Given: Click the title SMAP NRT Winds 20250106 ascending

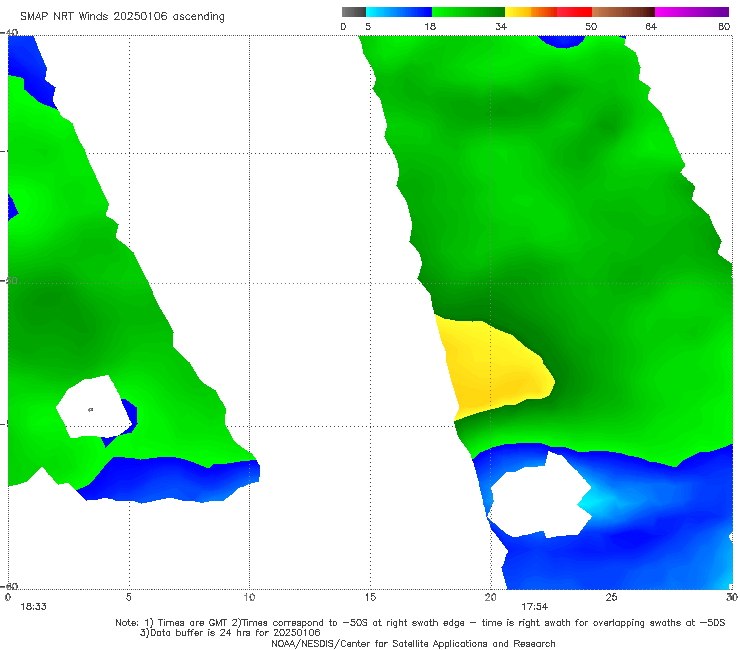Looking at the screenshot, I should pyautogui.click(x=122, y=17).
